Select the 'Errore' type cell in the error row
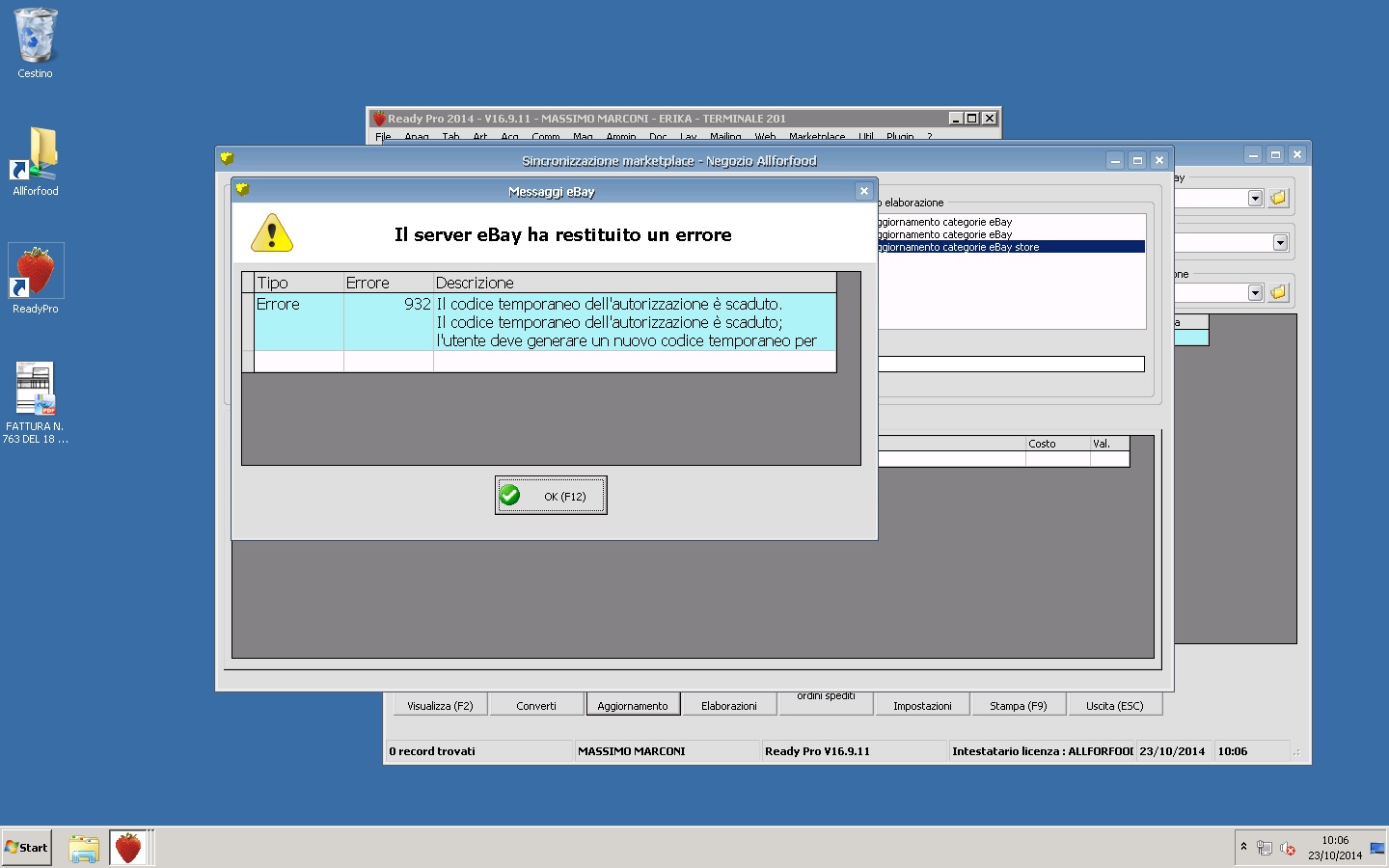 click(x=299, y=321)
